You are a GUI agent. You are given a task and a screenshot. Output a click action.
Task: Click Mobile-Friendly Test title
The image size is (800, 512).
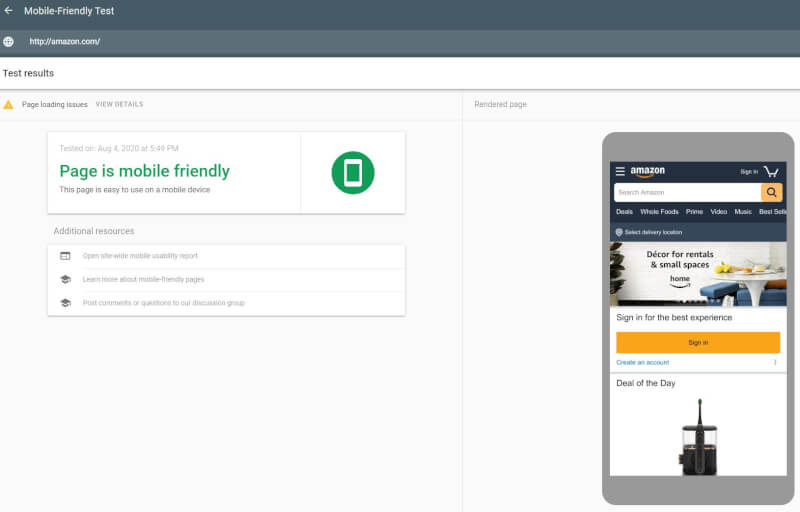click(69, 11)
